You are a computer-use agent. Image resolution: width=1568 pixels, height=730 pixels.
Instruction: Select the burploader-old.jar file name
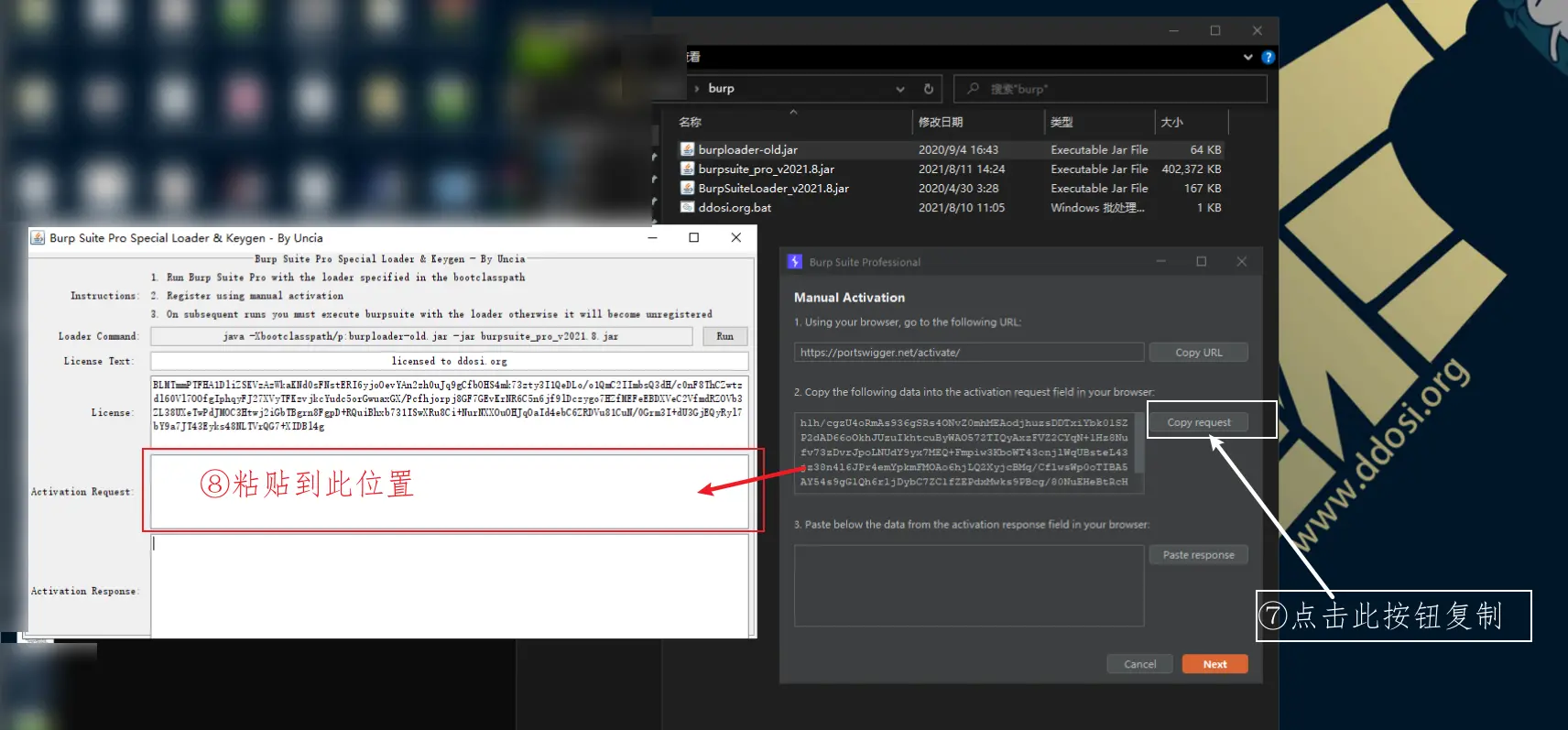(x=747, y=149)
